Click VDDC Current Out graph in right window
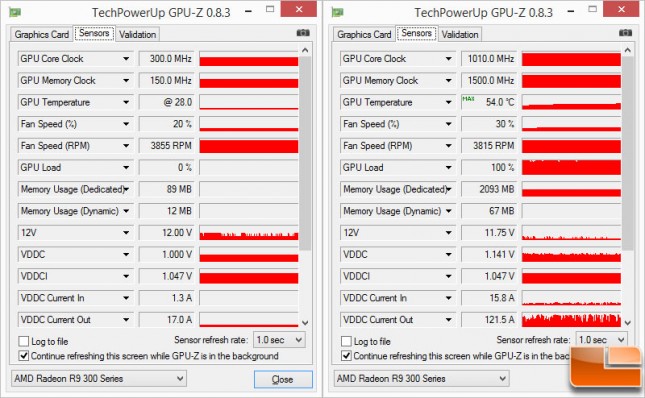Image resolution: width=645 pixels, height=398 pixels. tap(571, 319)
